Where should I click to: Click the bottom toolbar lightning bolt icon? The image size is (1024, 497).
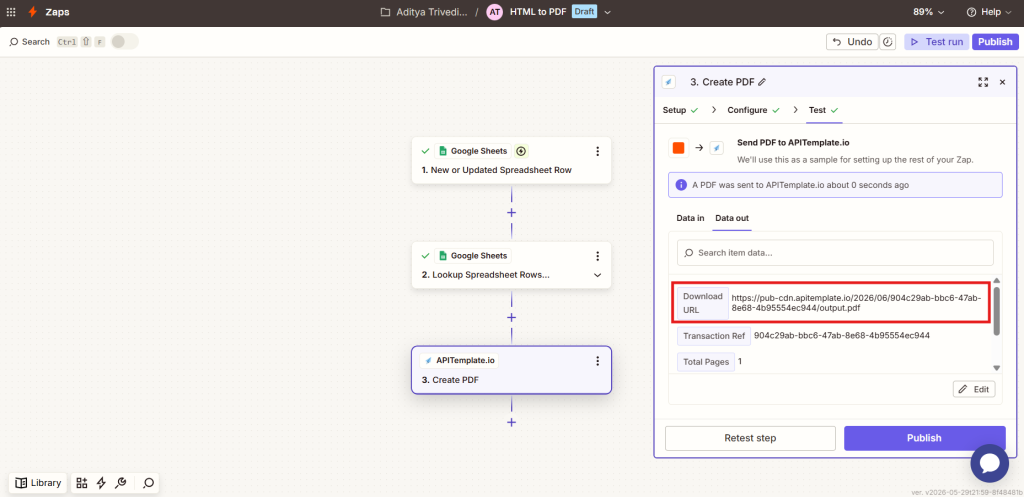point(101,483)
